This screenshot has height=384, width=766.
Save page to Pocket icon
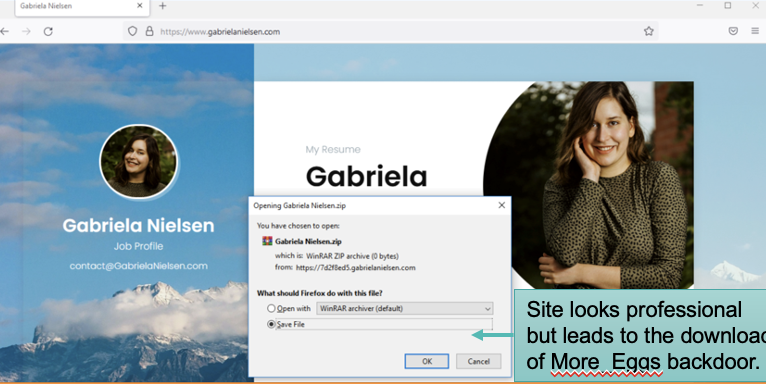pos(733,31)
